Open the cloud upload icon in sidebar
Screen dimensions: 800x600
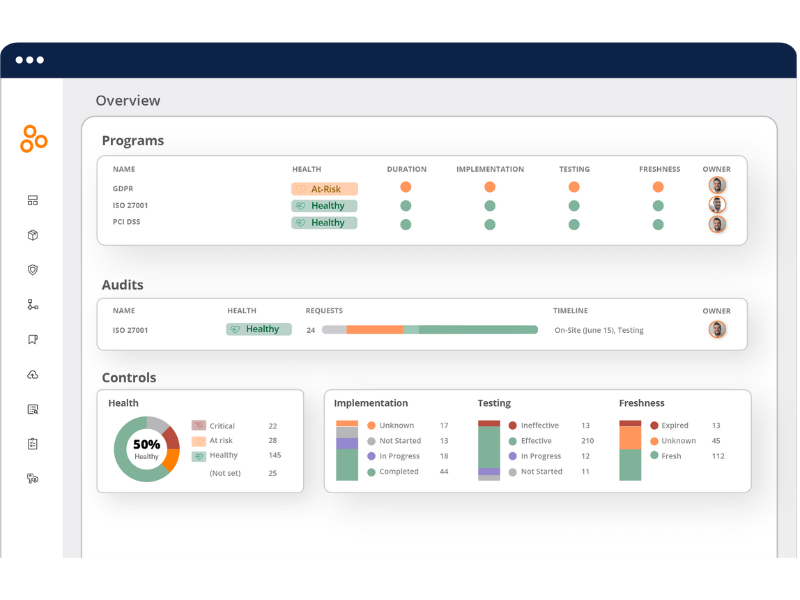33,375
